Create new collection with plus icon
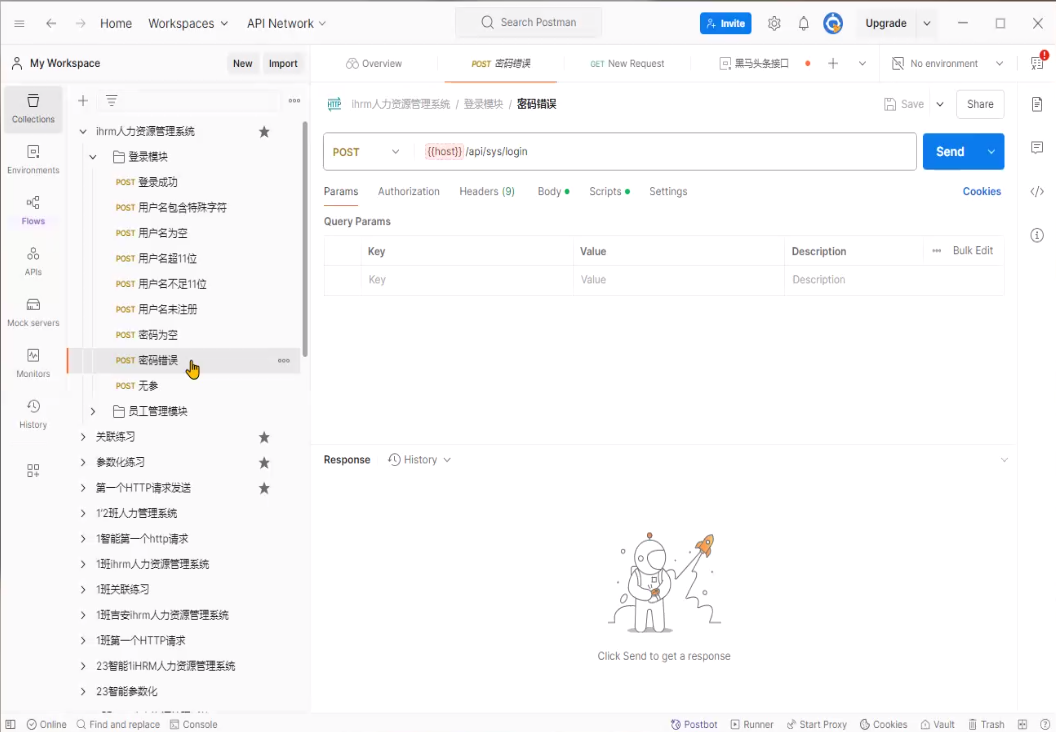The width and height of the screenshot is (1056, 732). coord(83,100)
